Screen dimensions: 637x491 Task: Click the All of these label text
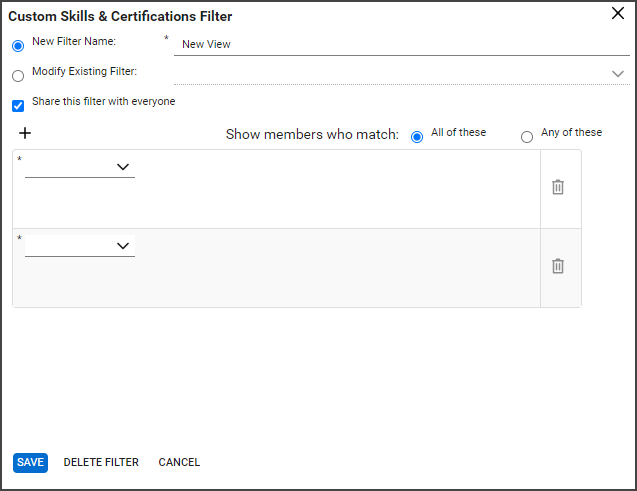(458, 132)
